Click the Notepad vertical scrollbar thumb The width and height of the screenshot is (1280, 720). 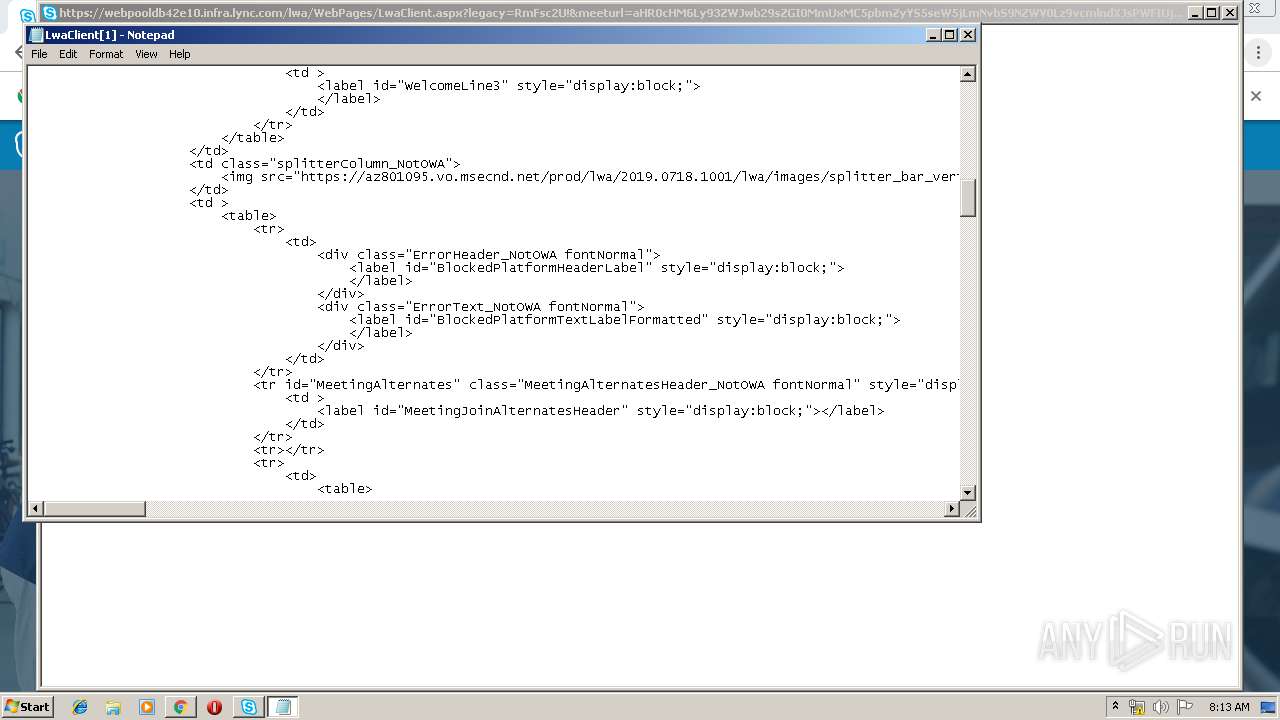click(x=967, y=198)
